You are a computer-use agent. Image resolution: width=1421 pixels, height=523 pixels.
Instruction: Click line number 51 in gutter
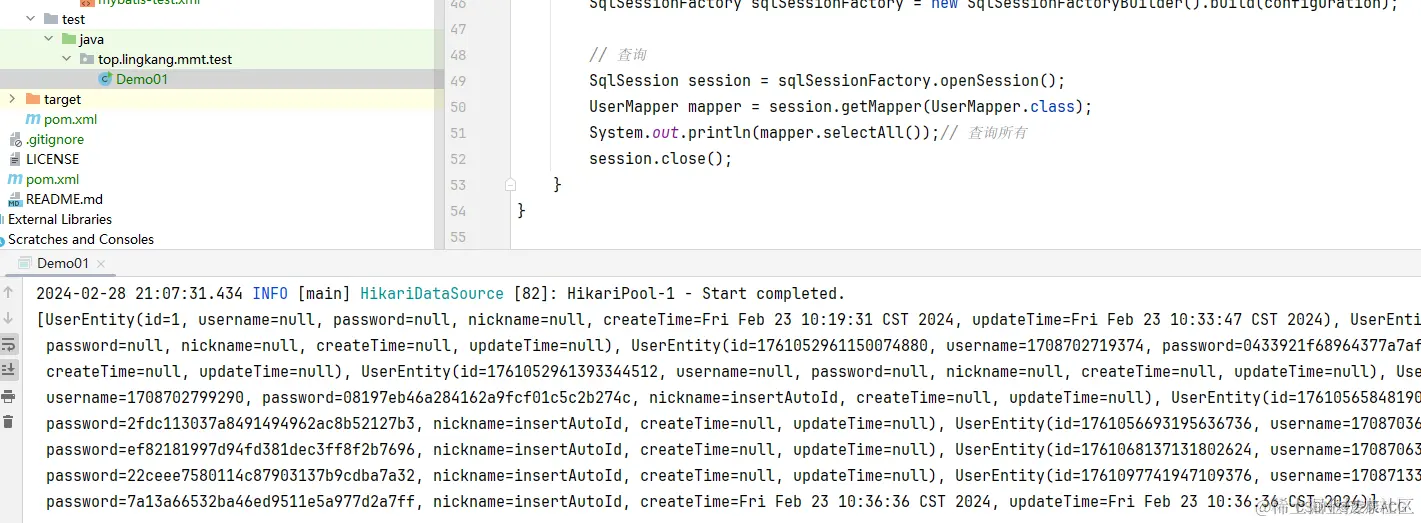(x=458, y=133)
